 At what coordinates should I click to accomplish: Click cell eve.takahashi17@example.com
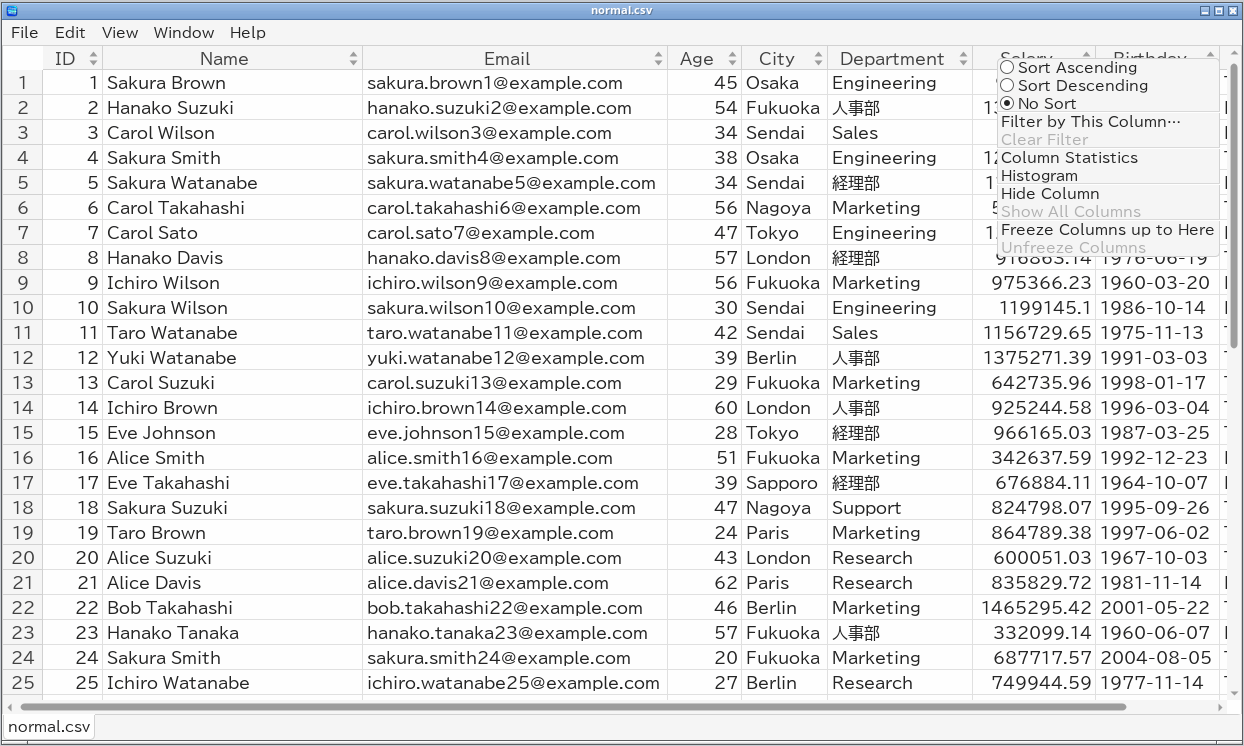515,483
